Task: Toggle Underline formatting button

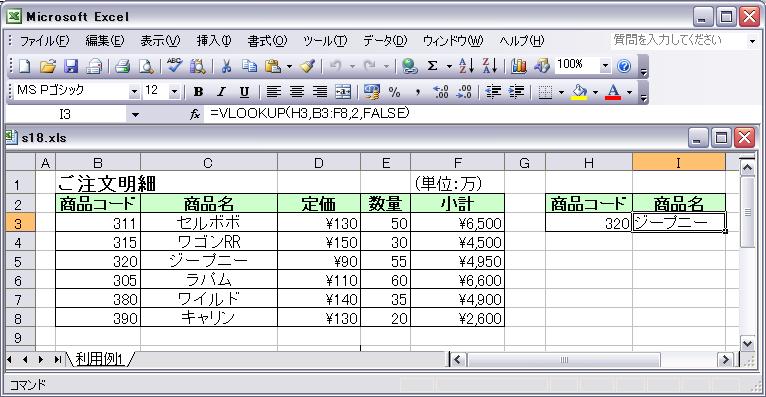Action: (244, 91)
